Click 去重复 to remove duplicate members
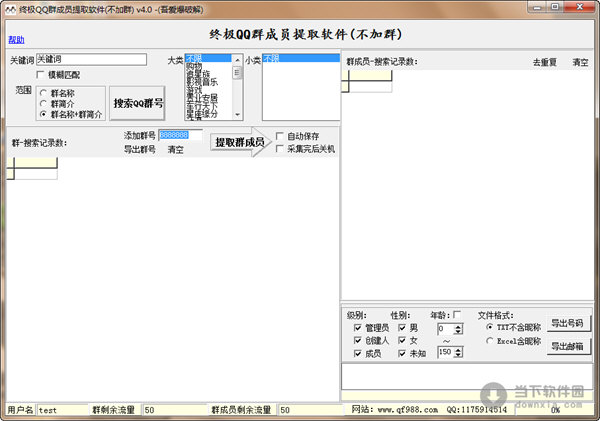The image size is (600, 421). (545, 62)
